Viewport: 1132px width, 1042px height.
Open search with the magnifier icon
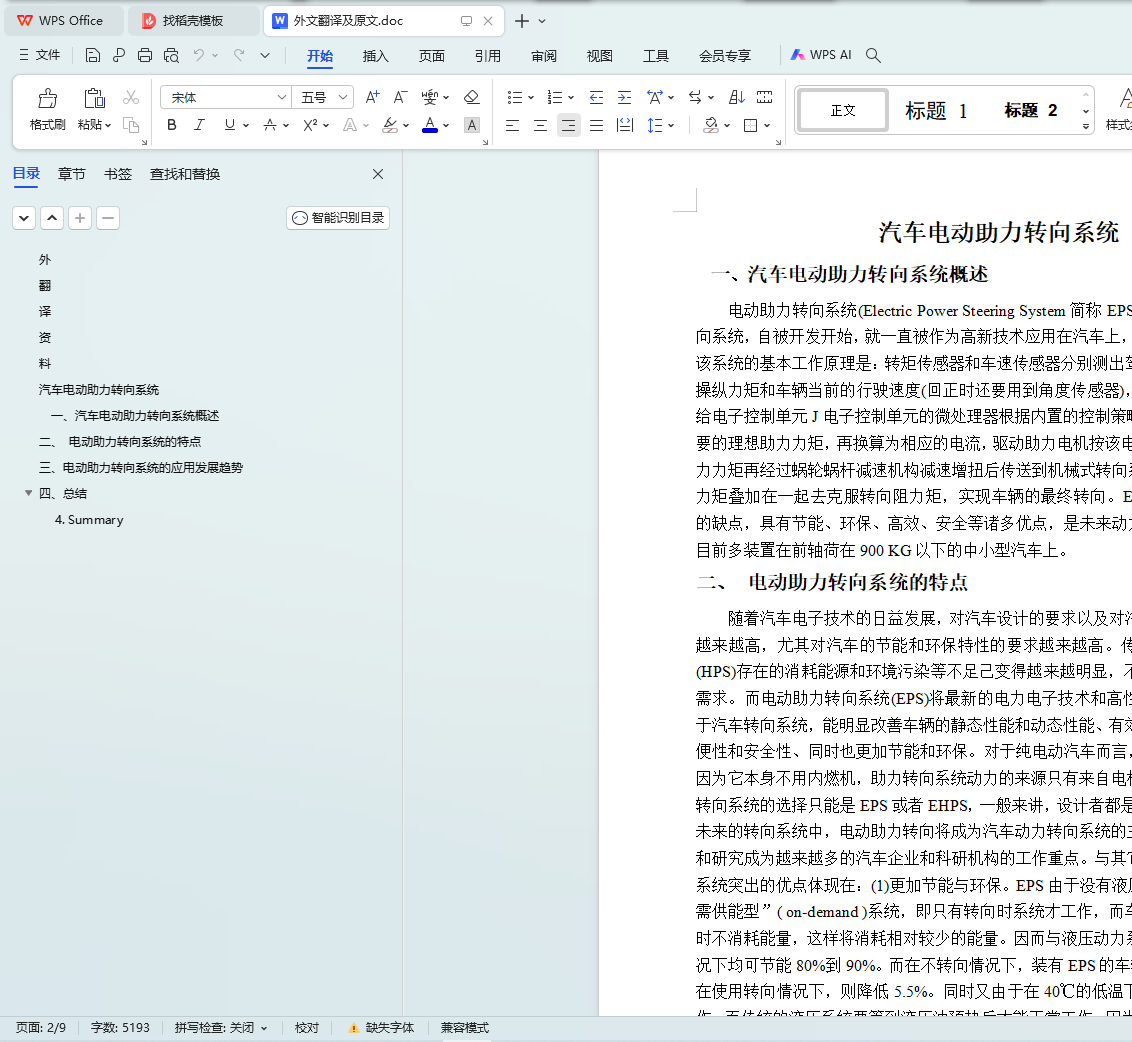(873, 56)
